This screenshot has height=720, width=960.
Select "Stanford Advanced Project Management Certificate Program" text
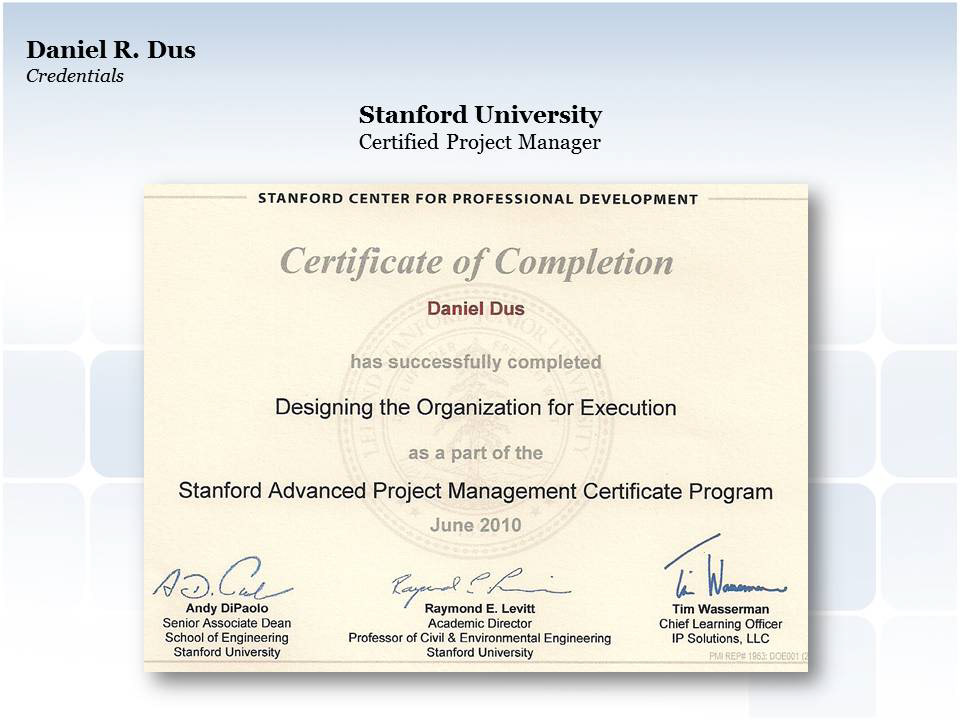(476, 491)
